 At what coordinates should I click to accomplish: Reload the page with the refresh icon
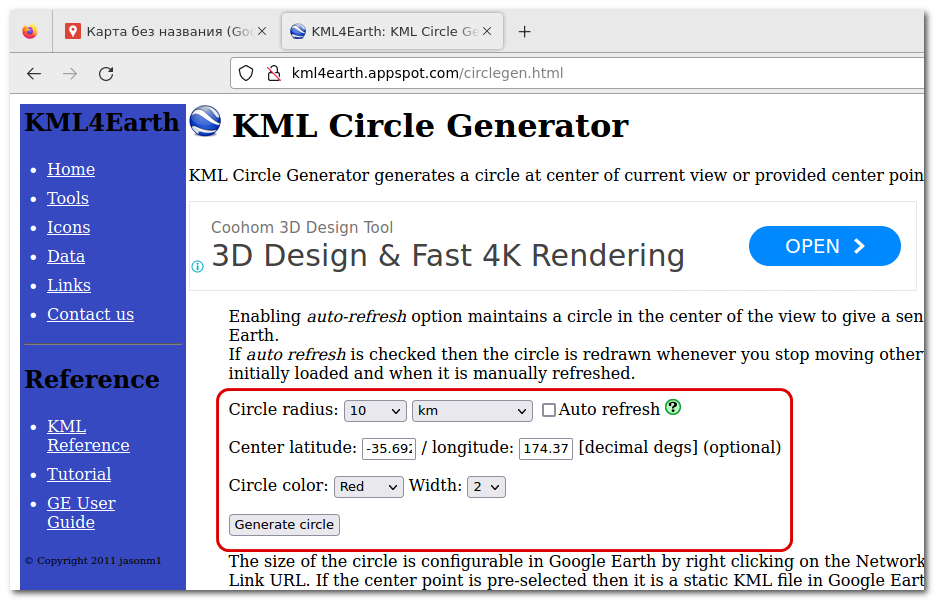tap(106, 73)
